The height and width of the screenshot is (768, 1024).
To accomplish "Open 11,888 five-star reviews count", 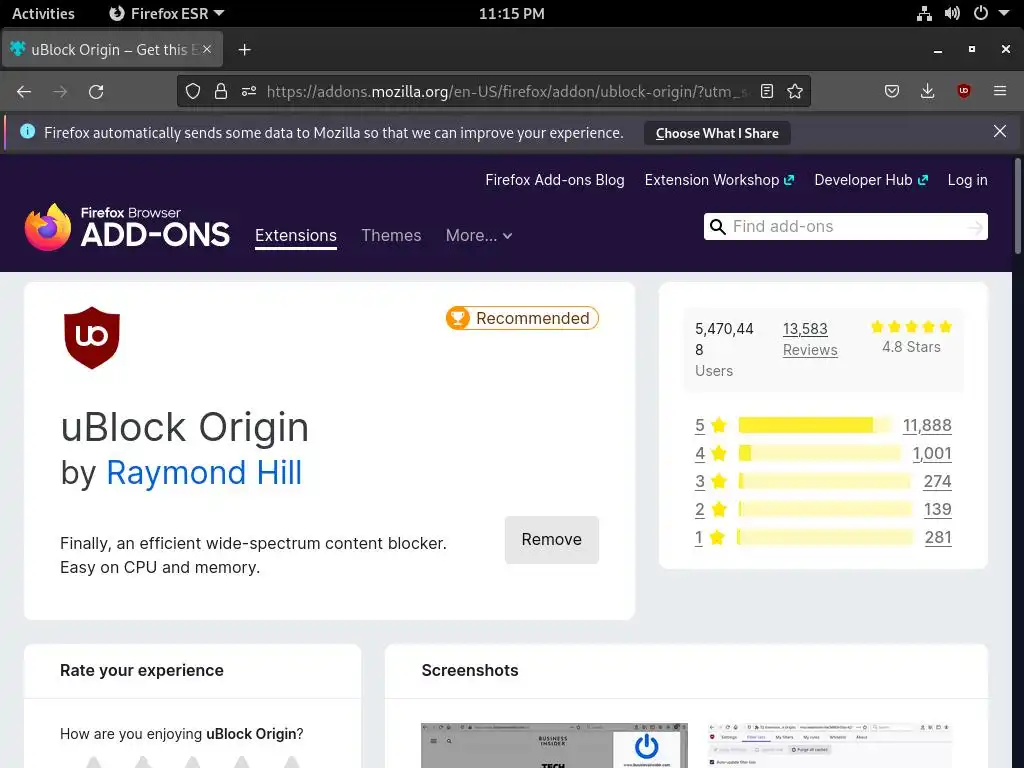I will tap(927, 425).
